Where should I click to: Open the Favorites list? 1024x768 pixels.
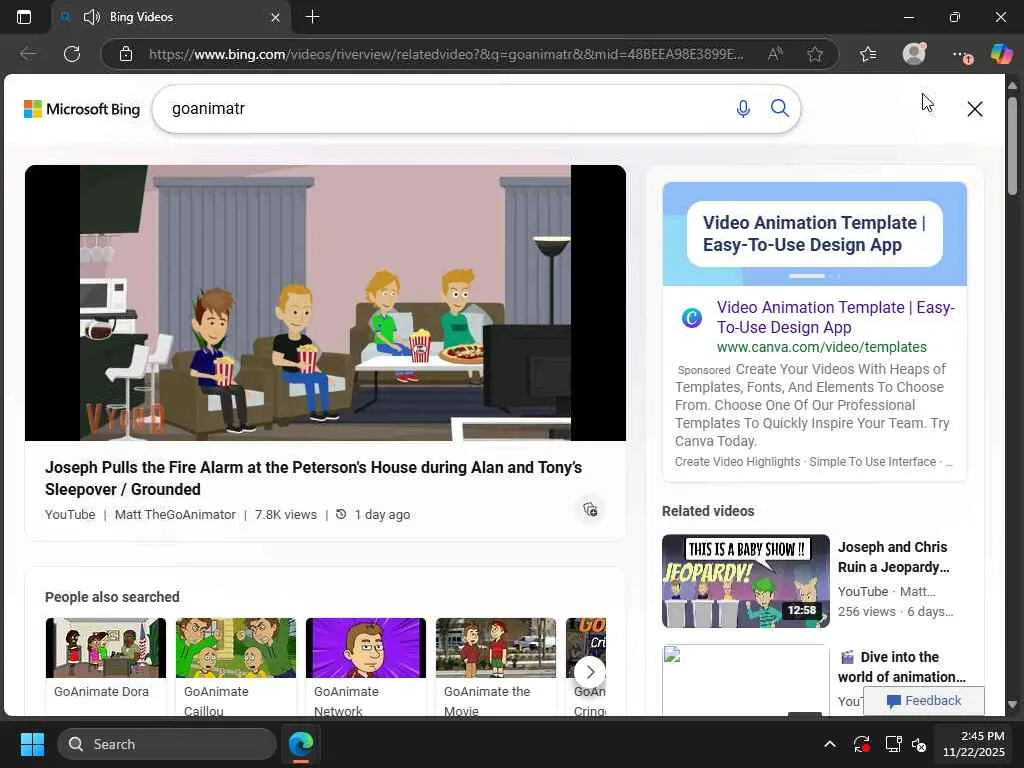[868, 54]
